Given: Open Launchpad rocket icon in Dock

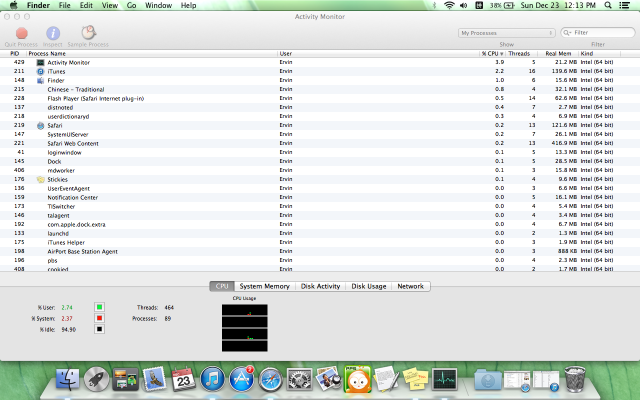Looking at the screenshot, I should tap(96, 380).
